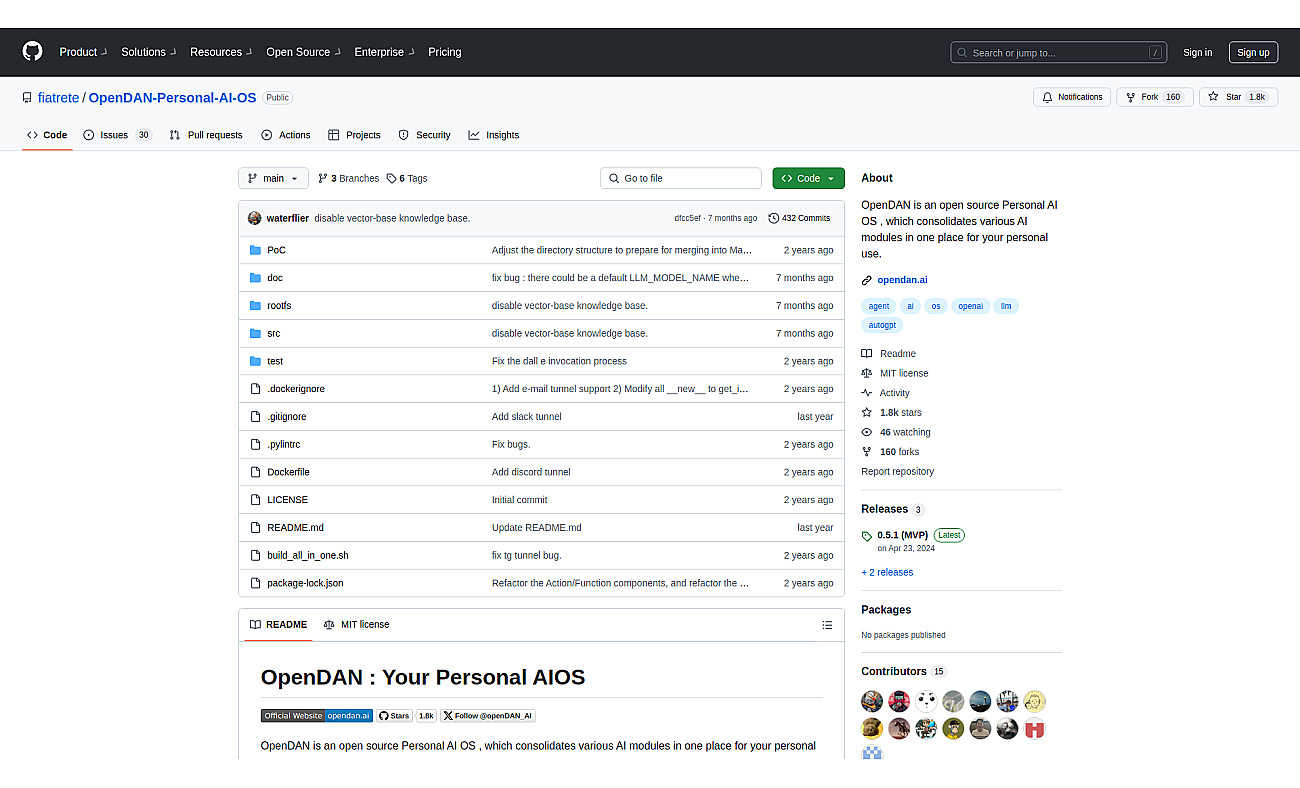
Task: Click Official Website opendan.ai badge
Action: [x=317, y=716]
